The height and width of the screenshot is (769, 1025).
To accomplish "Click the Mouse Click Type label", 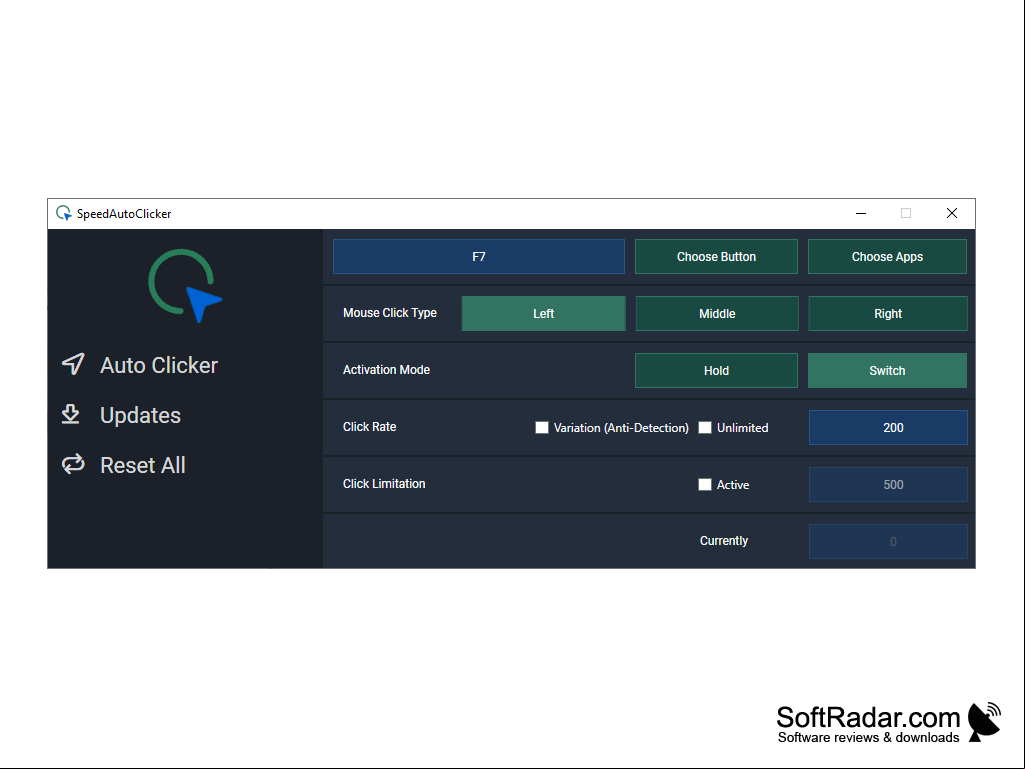I will pos(390,313).
